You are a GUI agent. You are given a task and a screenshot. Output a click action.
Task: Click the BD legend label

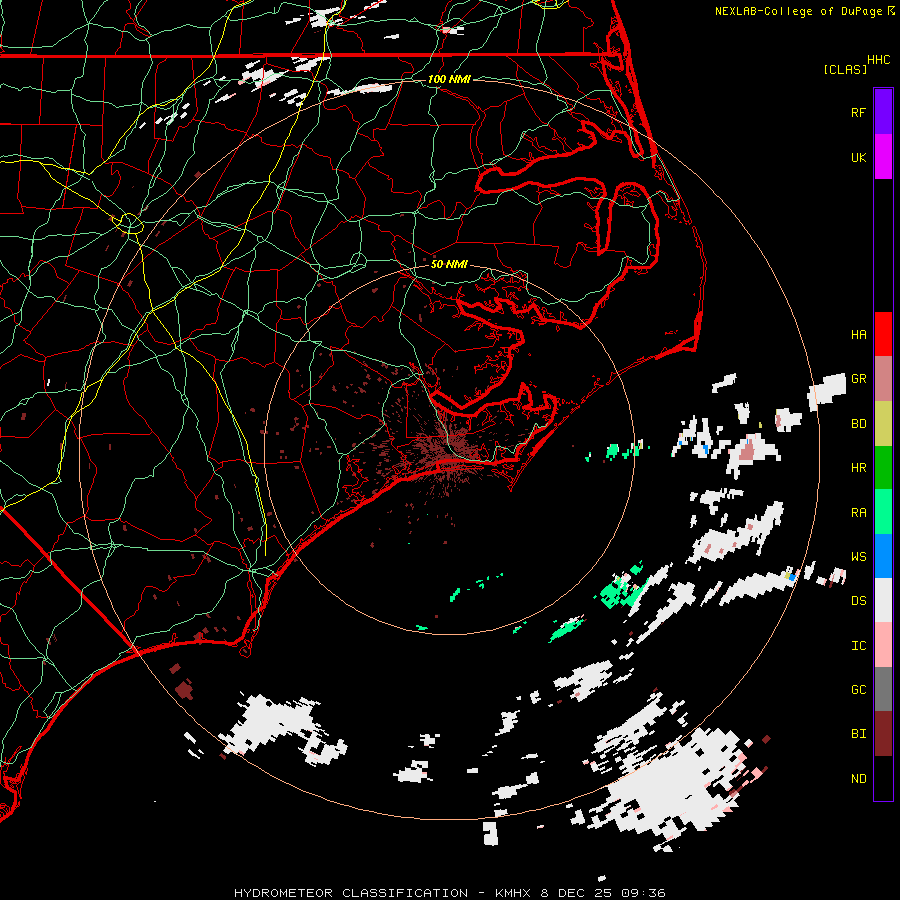point(858,424)
